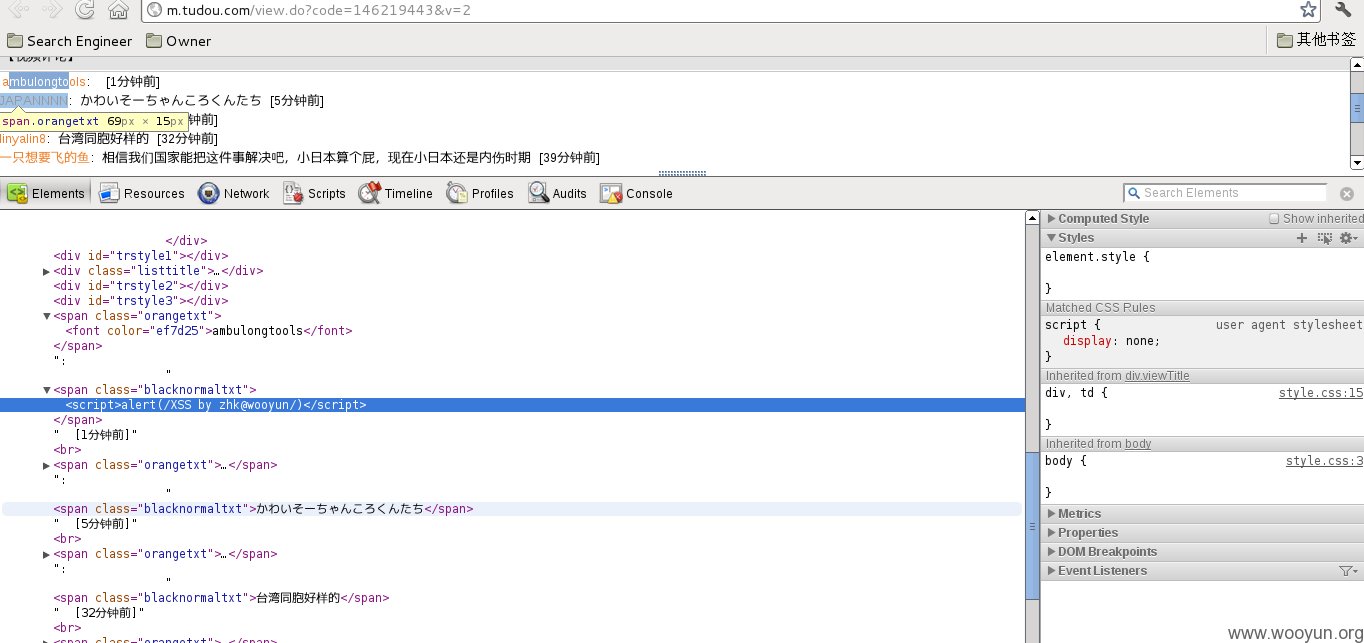Select the div id="trstyle3" node
Viewport: 1364px width, 643px height.
[x=141, y=301]
